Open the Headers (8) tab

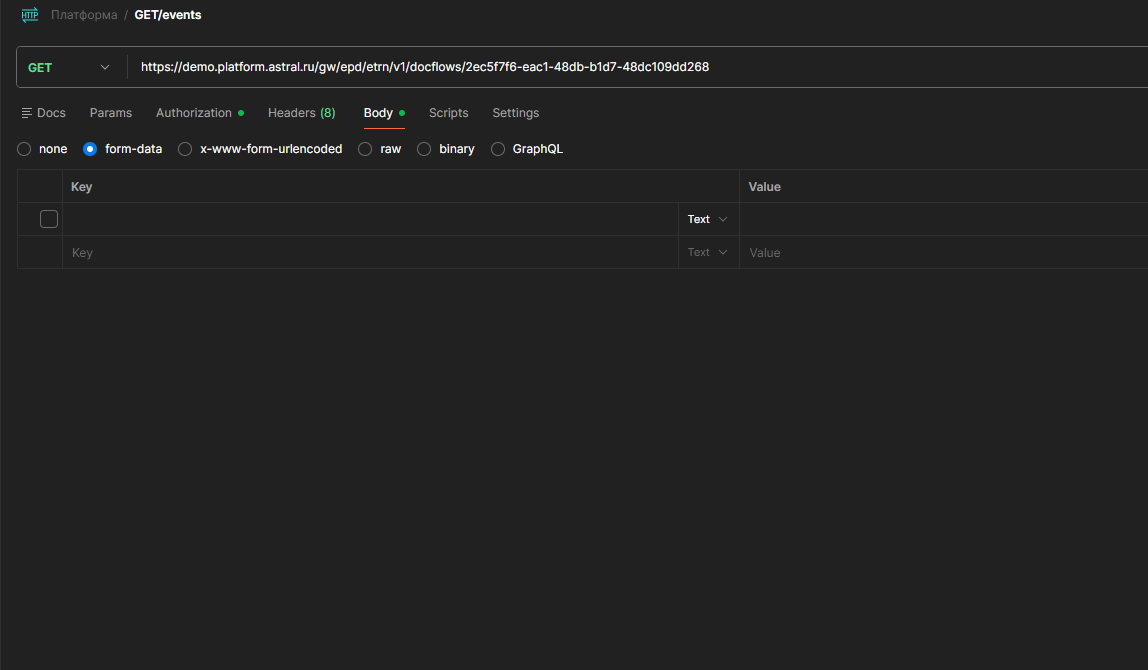click(302, 113)
